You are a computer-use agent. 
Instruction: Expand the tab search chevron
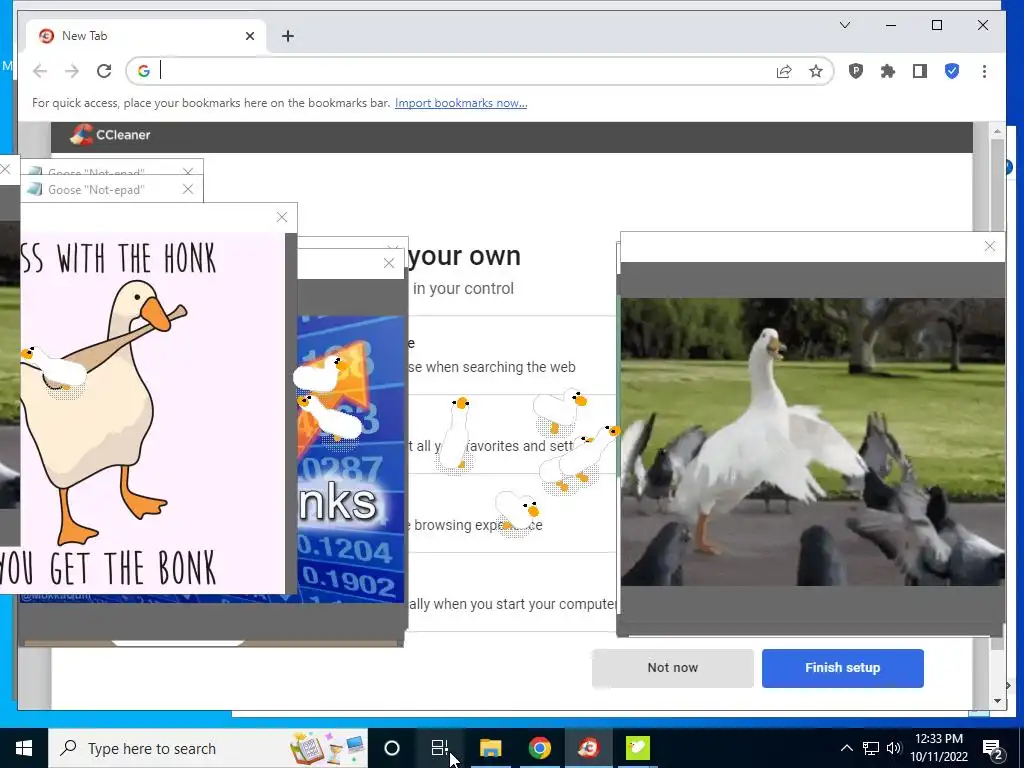pos(844,25)
